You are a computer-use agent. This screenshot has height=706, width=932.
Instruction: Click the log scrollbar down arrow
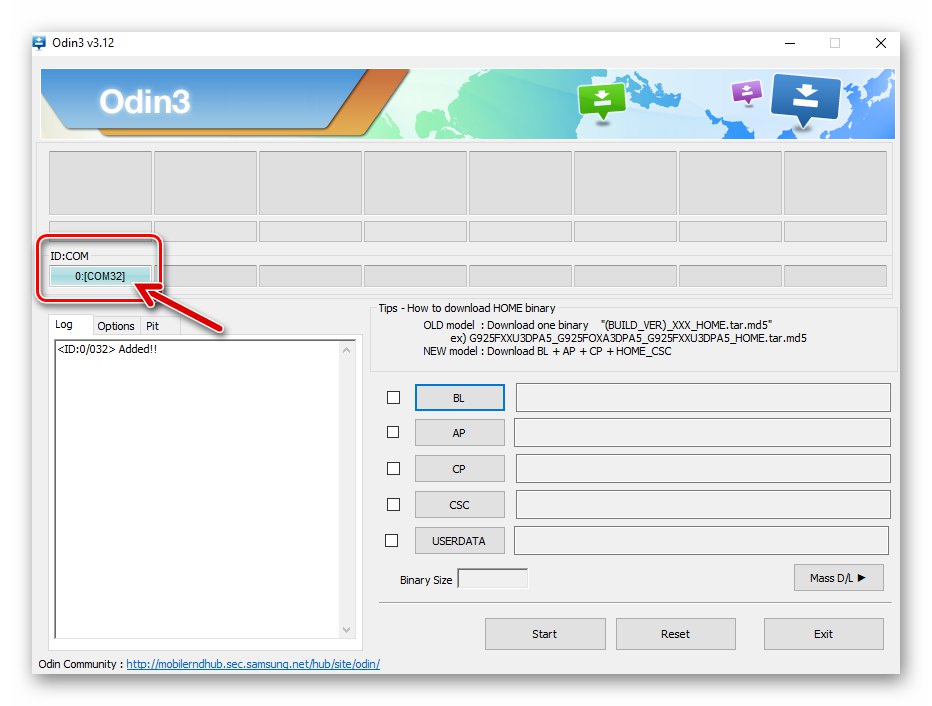(347, 629)
